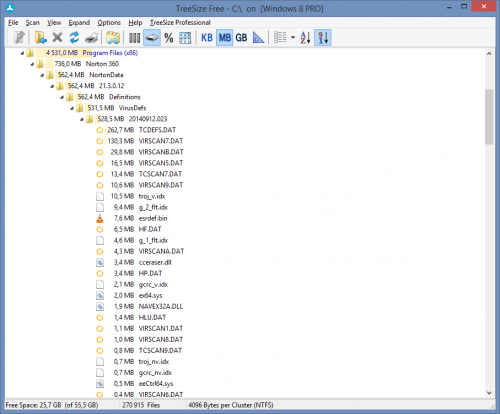Refresh the scan with blue arrows icon
This screenshot has width=500, height=414.
point(74,37)
